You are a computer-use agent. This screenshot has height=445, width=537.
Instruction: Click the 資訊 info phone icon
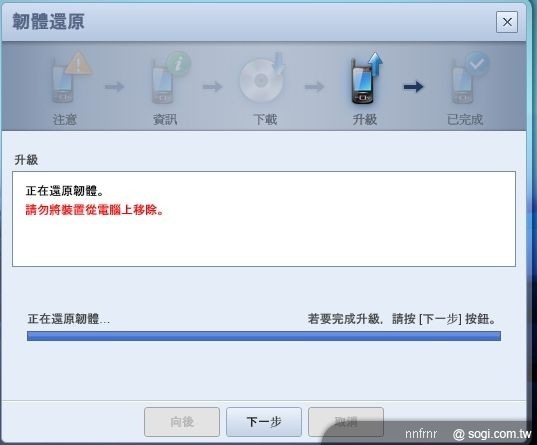171,78
